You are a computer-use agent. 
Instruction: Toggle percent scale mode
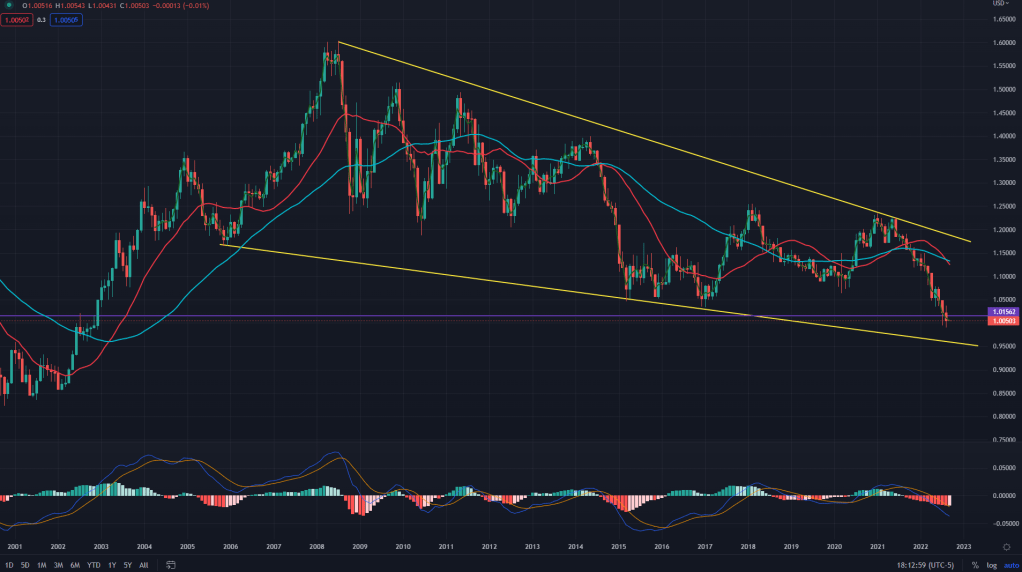(974, 565)
